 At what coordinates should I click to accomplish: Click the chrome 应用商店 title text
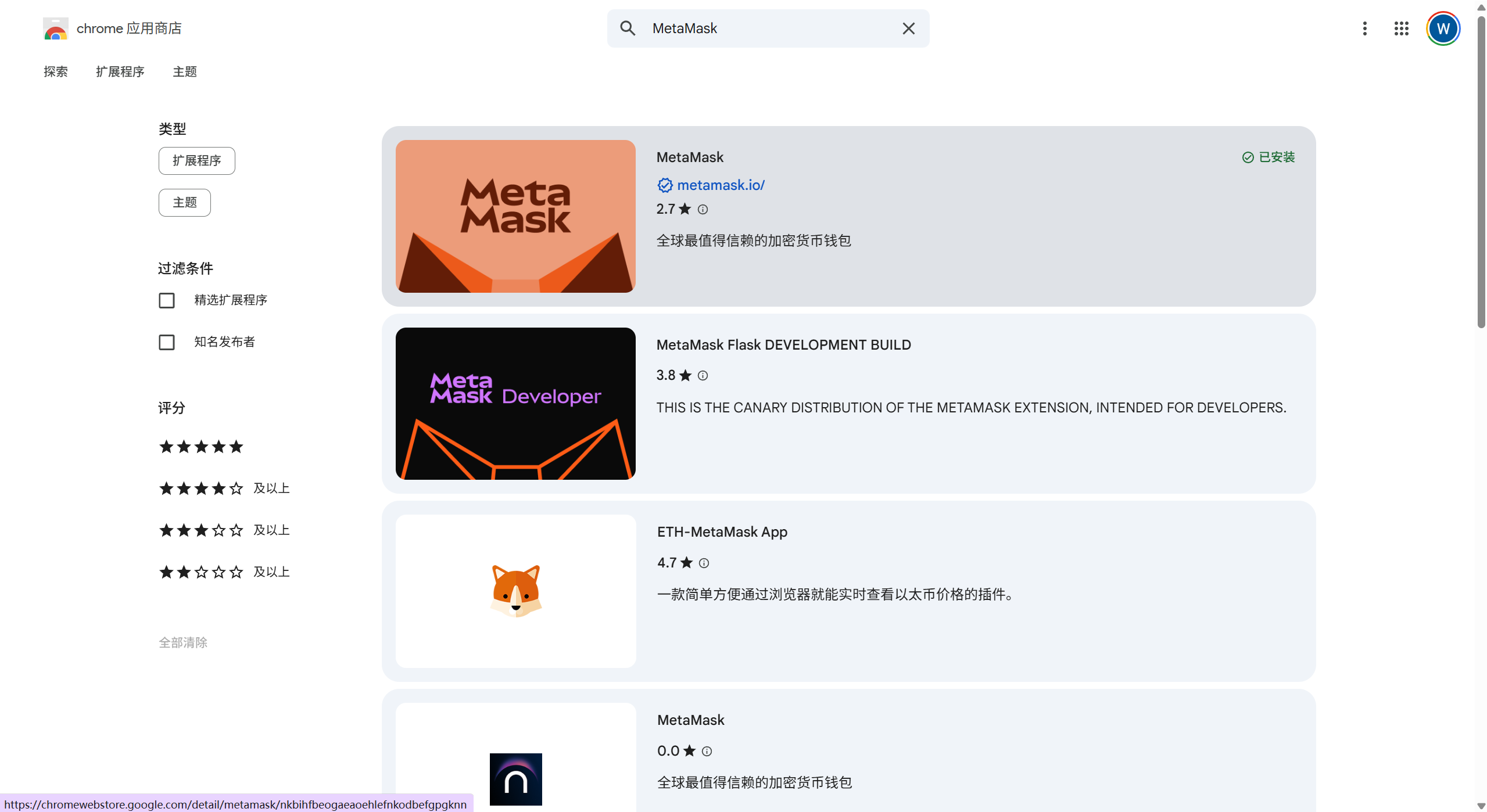click(129, 28)
